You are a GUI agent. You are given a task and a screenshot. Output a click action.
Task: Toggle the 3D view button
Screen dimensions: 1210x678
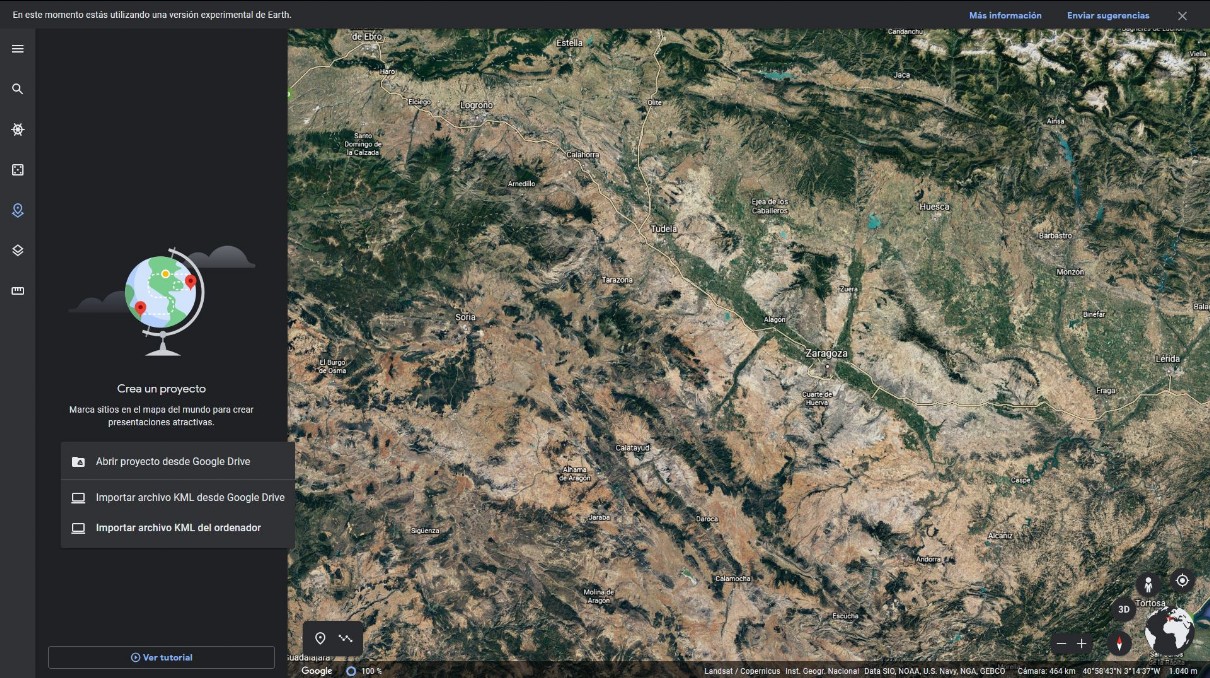point(1124,609)
